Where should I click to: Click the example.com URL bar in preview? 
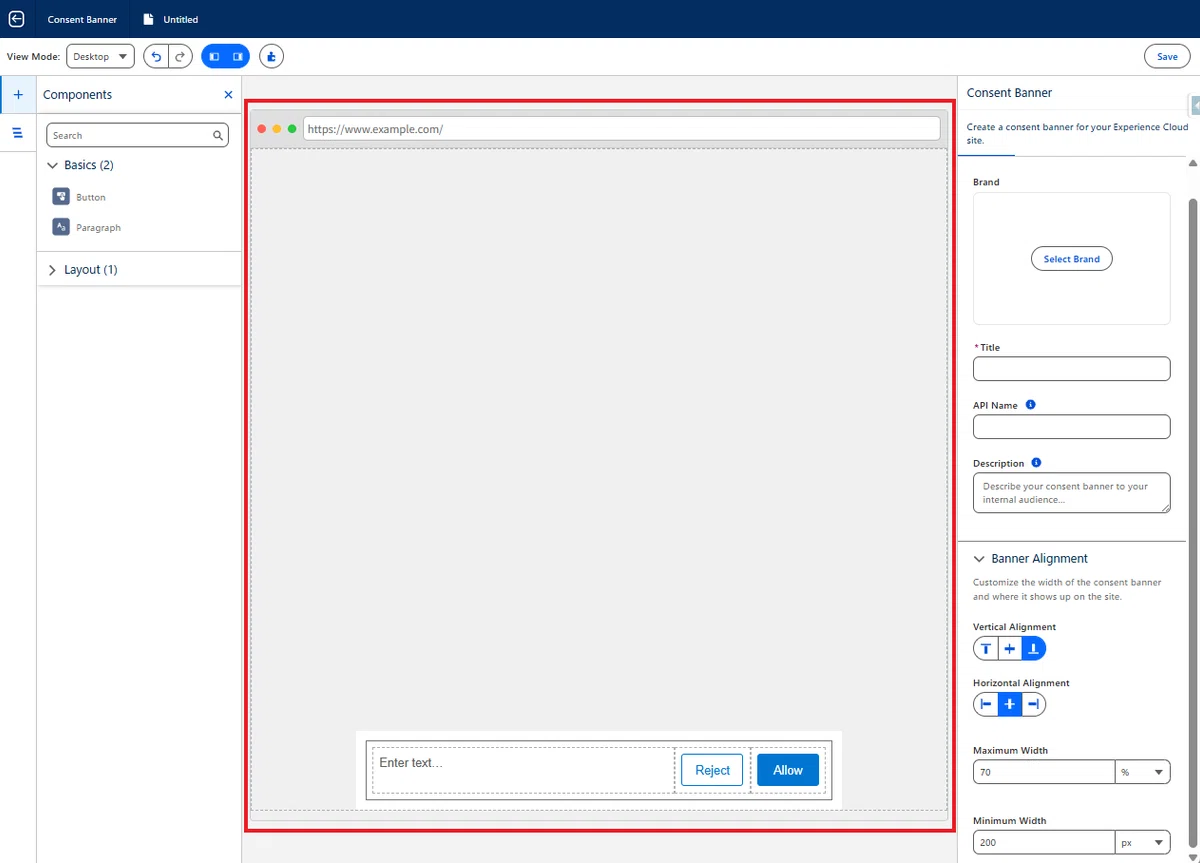point(621,129)
